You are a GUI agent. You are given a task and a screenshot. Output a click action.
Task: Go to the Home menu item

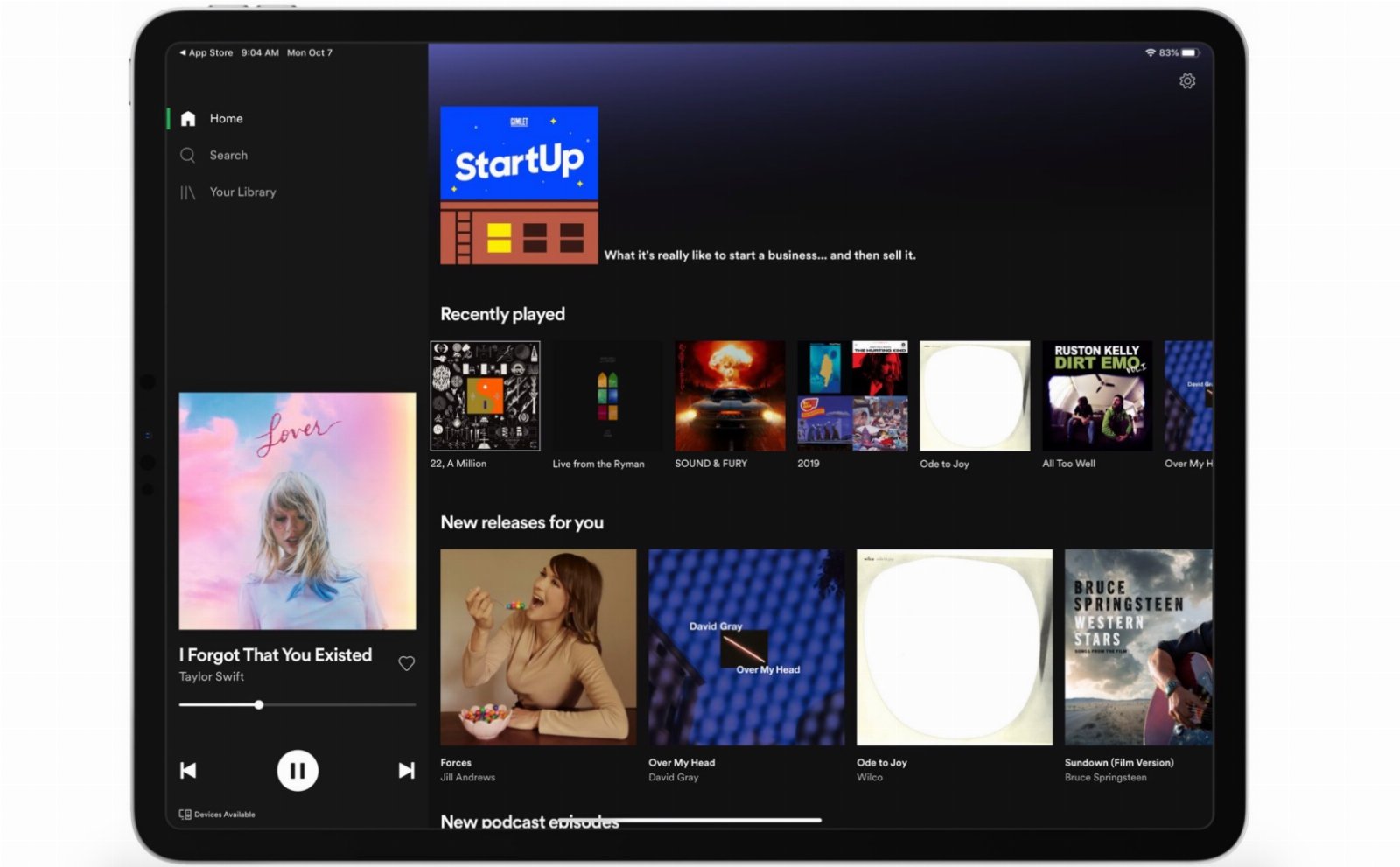pyautogui.click(x=226, y=119)
